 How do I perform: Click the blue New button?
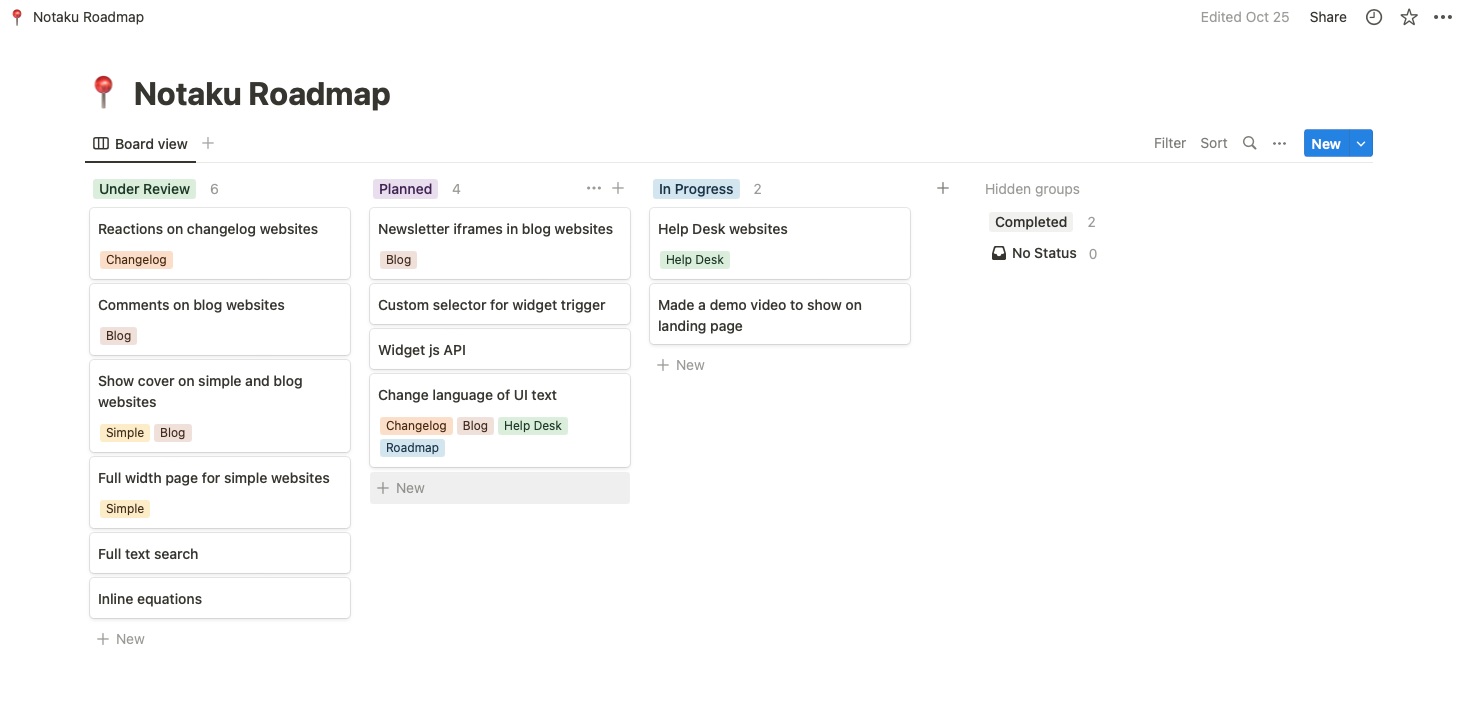pyautogui.click(x=1325, y=143)
